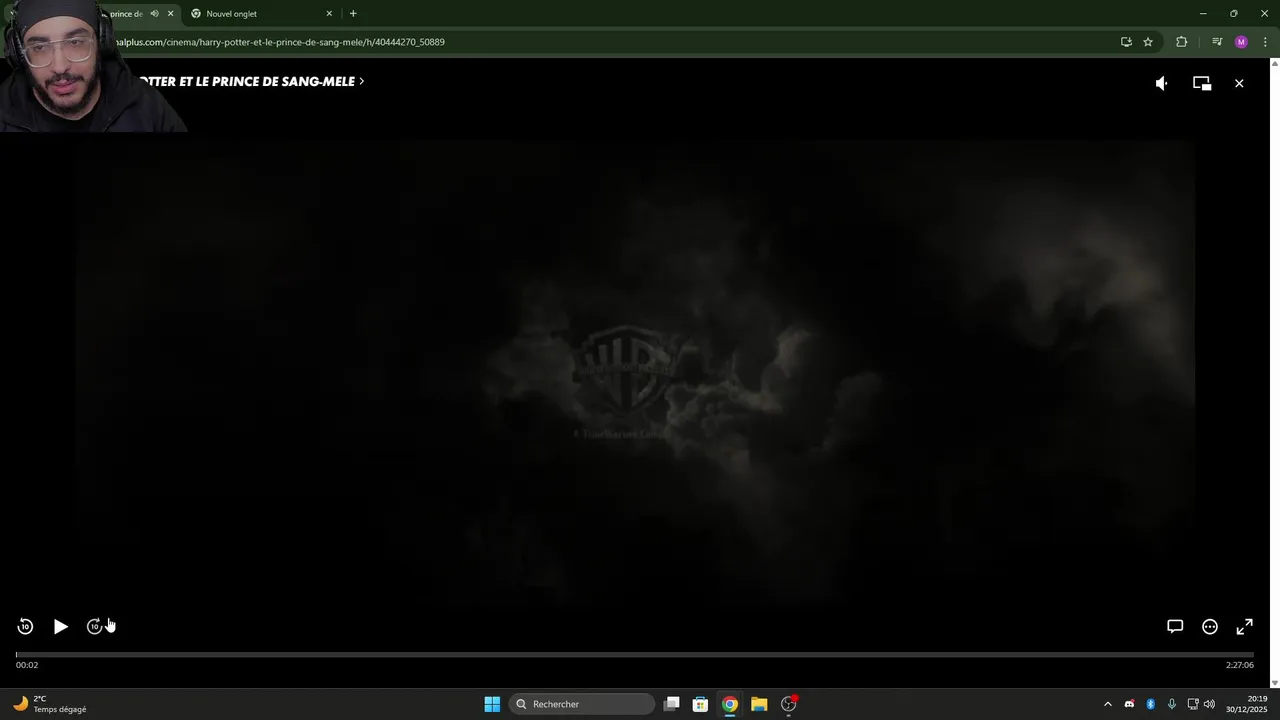
Task: Click the microphone tray icon
Action: point(1171,704)
